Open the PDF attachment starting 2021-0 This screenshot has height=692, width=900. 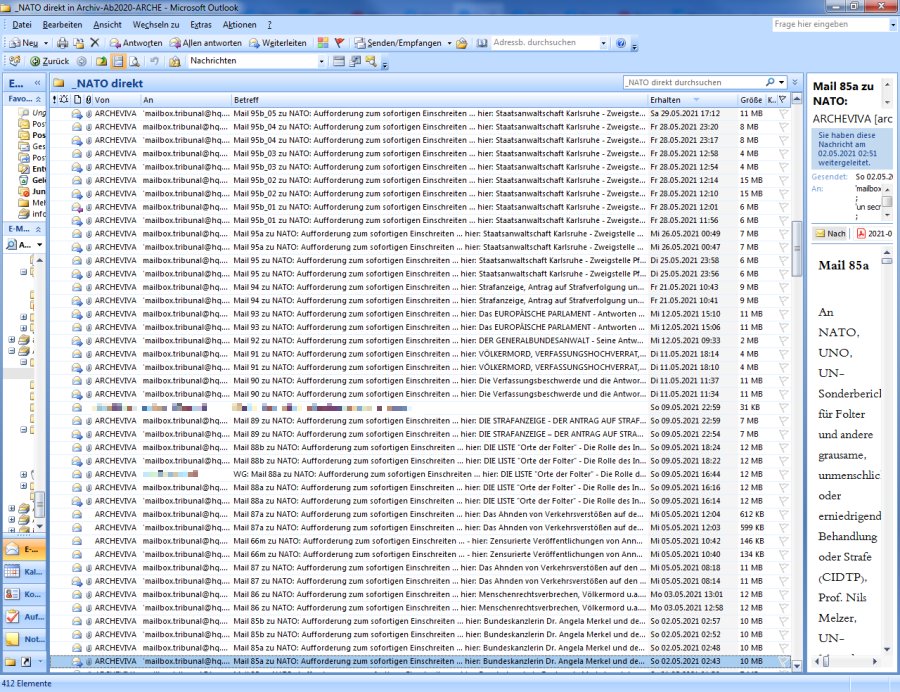pyautogui.click(x=875, y=234)
